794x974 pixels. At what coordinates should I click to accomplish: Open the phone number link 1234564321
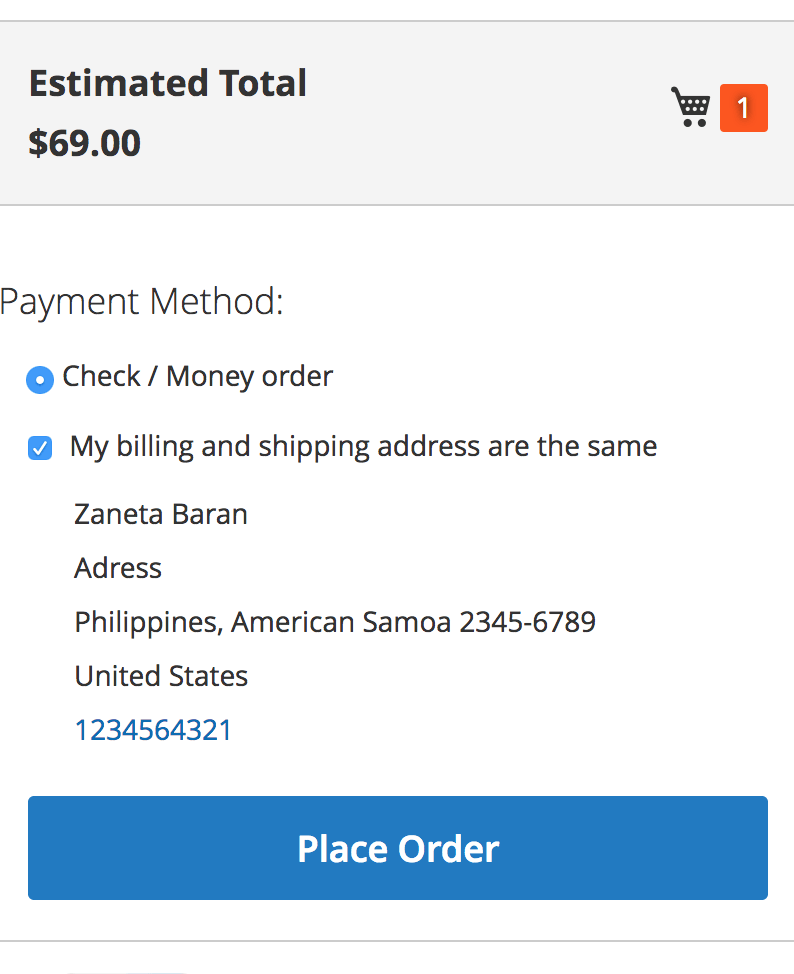(153, 730)
